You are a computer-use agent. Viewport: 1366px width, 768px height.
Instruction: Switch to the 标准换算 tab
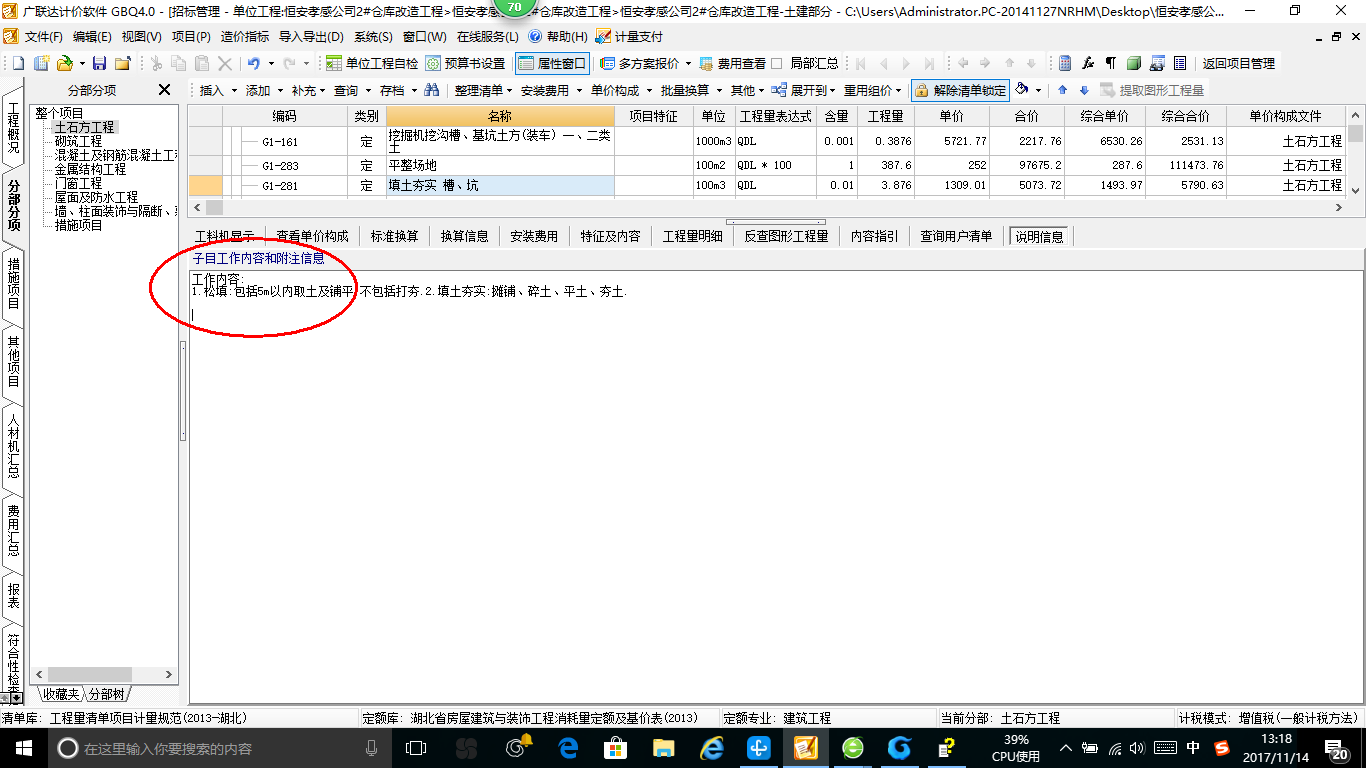394,236
